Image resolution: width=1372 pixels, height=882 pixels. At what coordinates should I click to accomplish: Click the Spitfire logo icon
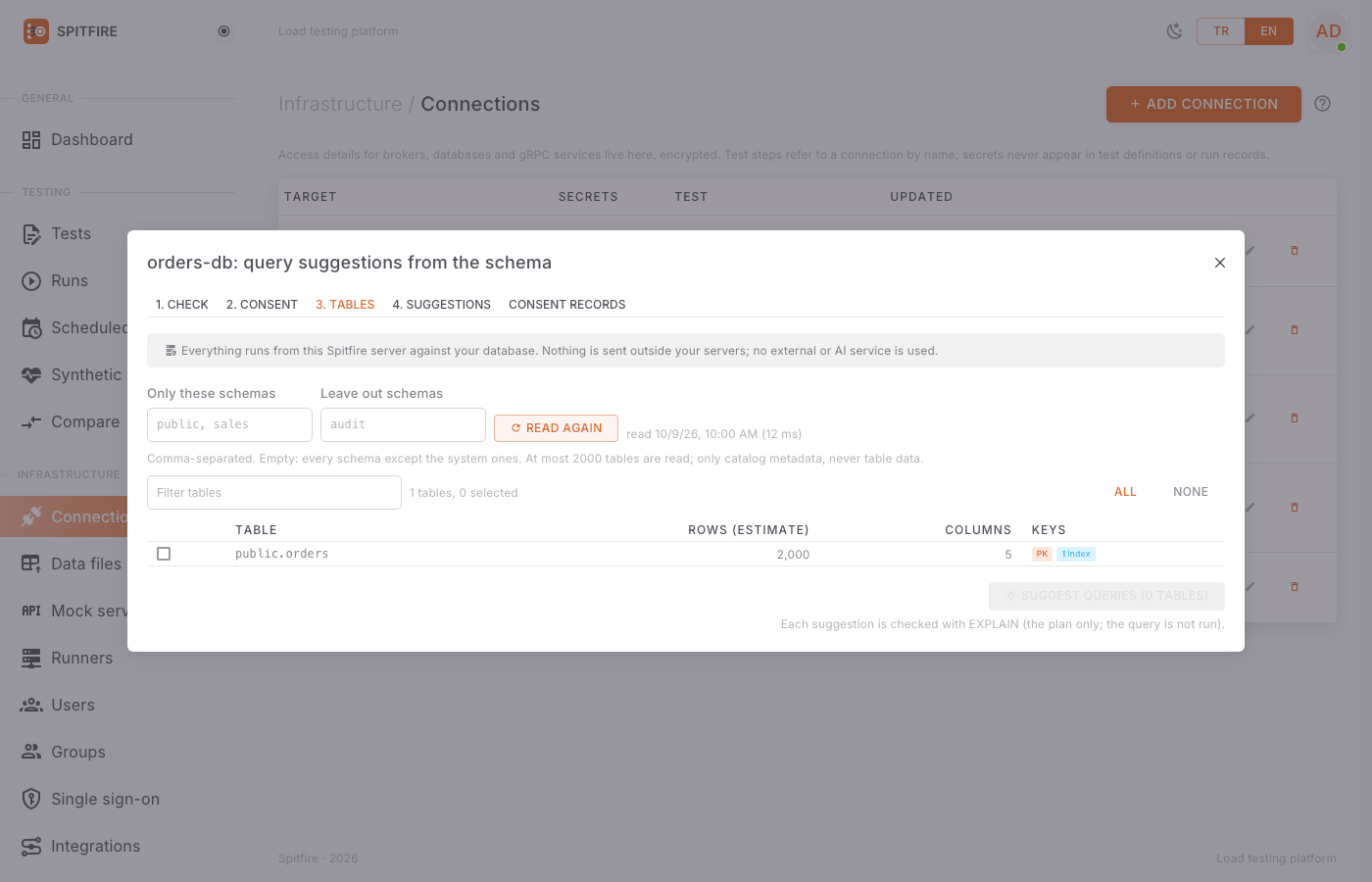pos(36,31)
